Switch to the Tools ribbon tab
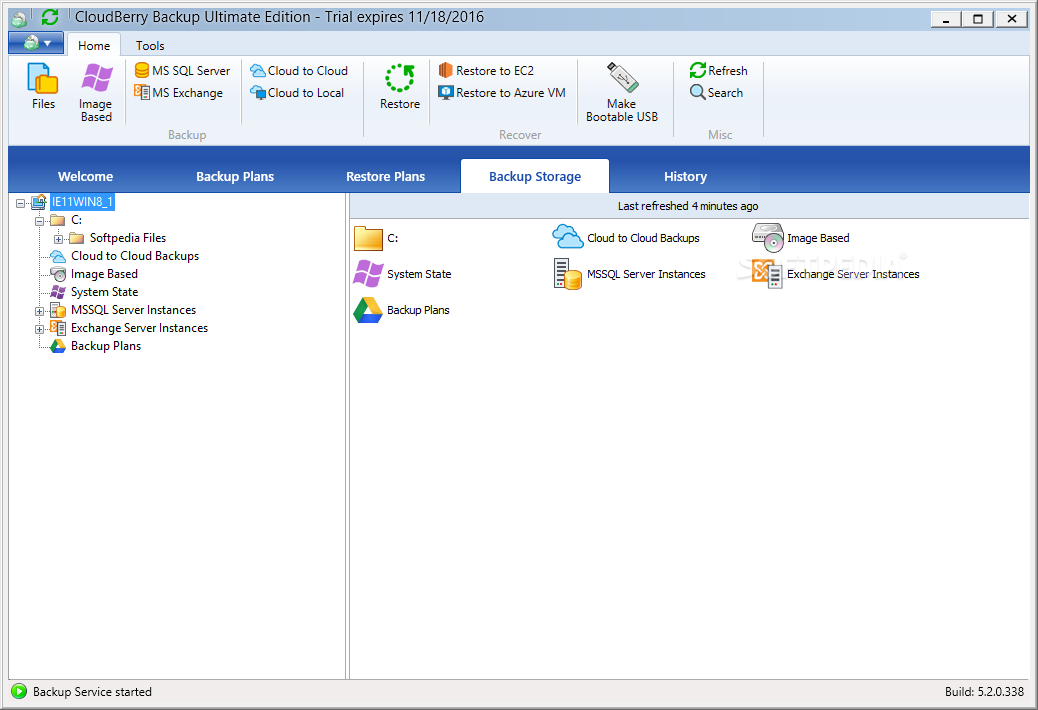This screenshot has width=1038, height=710. tap(150, 46)
